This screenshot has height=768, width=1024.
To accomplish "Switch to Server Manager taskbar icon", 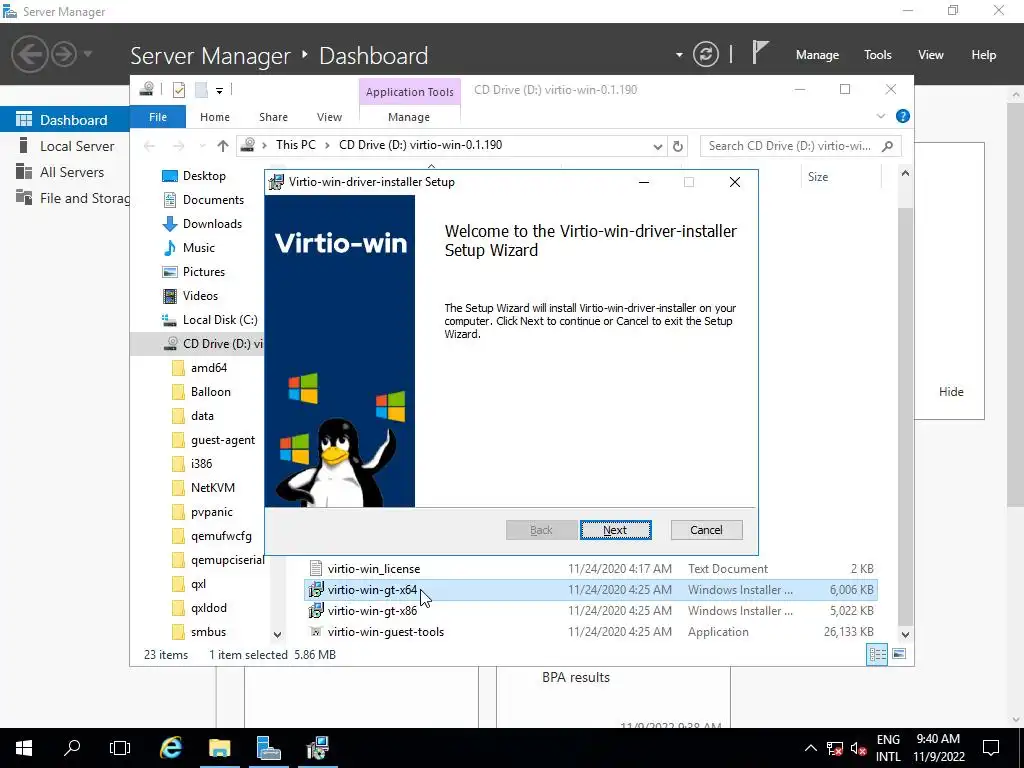I will click(268, 748).
